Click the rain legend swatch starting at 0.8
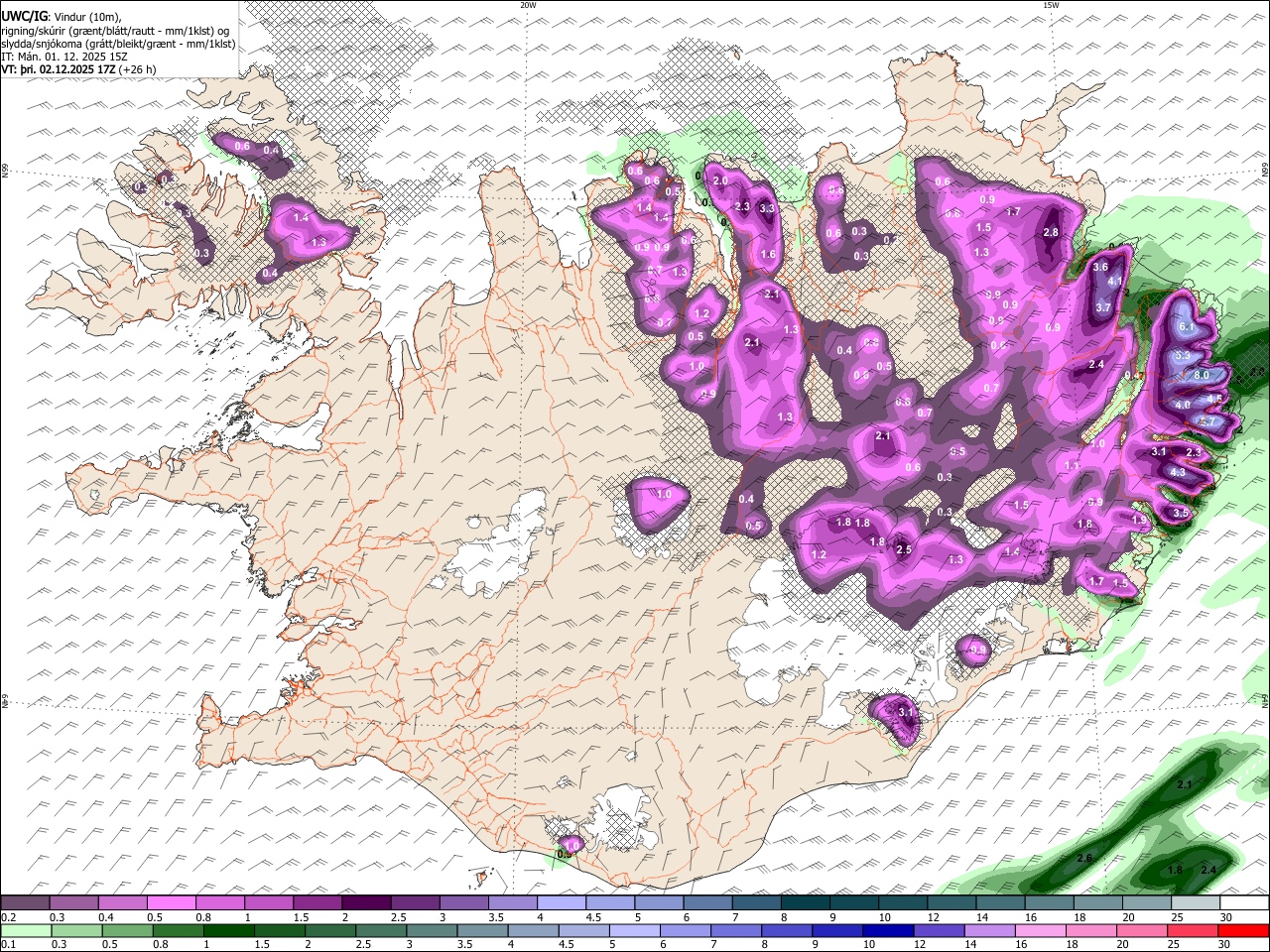Viewport: 1270px width, 952px height. (178, 930)
